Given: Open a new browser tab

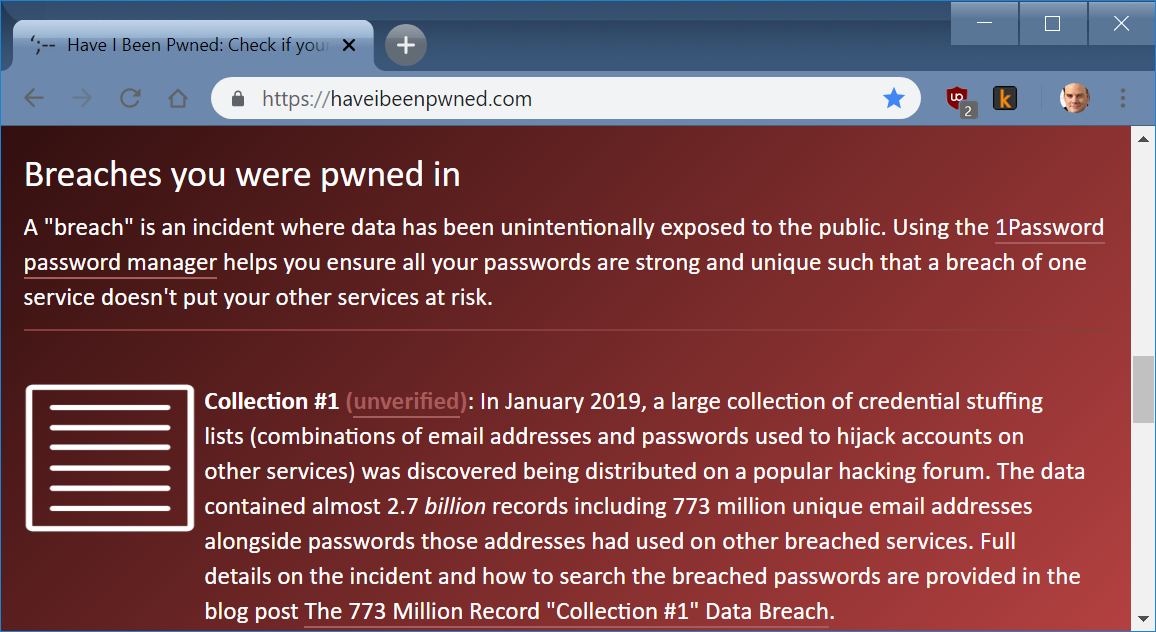Looking at the screenshot, I should 406,45.
